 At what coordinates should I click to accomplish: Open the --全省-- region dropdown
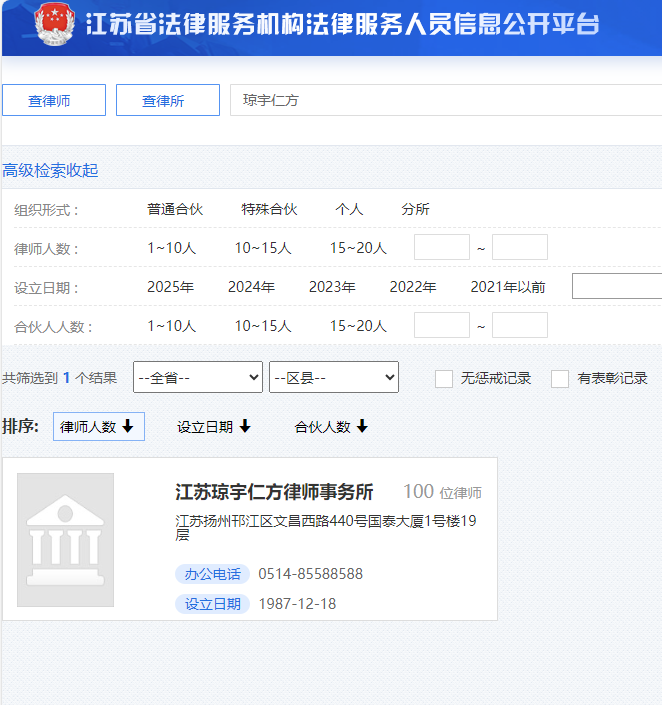click(198, 377)
